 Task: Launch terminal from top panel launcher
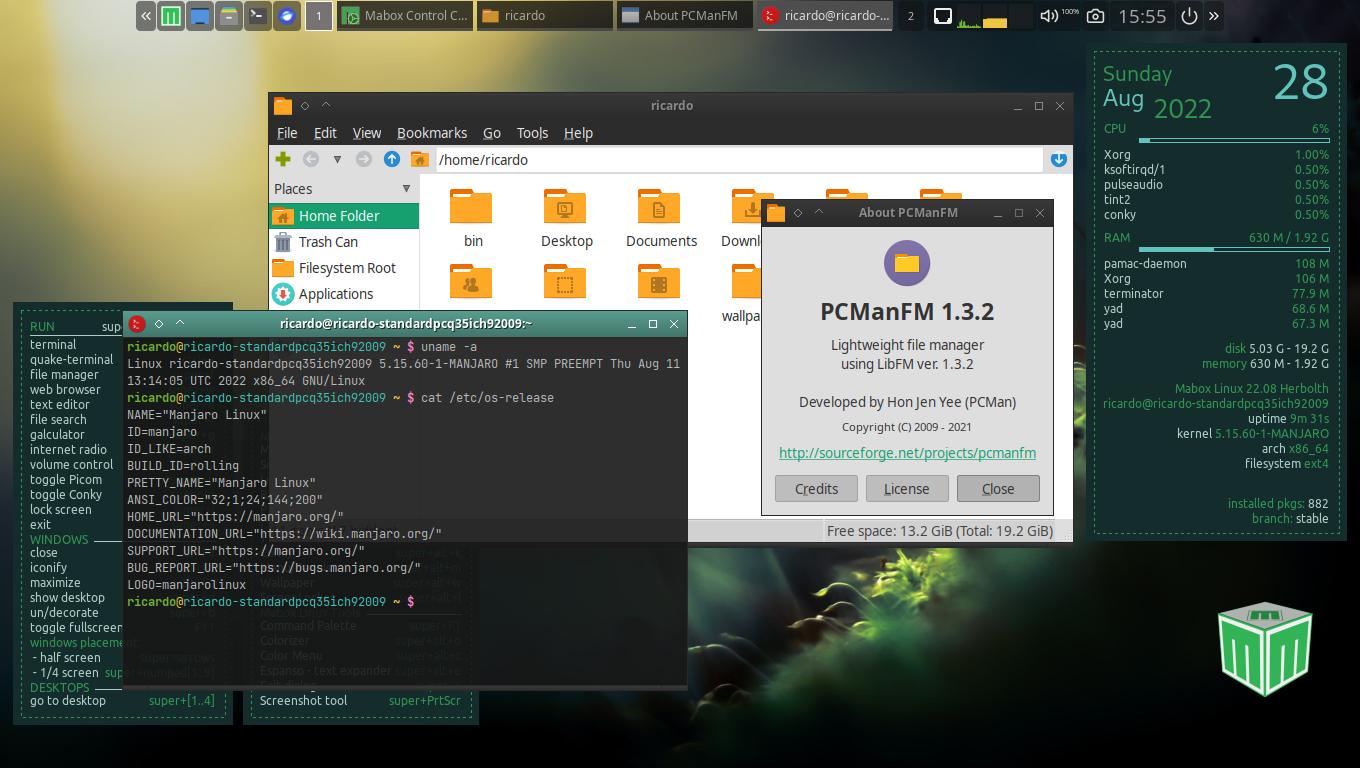point(258,16)
